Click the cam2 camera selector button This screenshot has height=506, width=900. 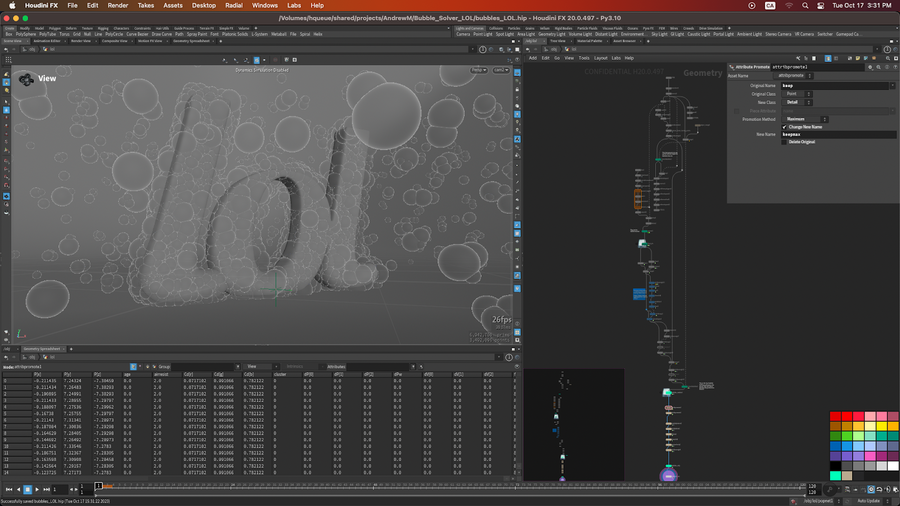pyautogui.click(x=499, y=70)
